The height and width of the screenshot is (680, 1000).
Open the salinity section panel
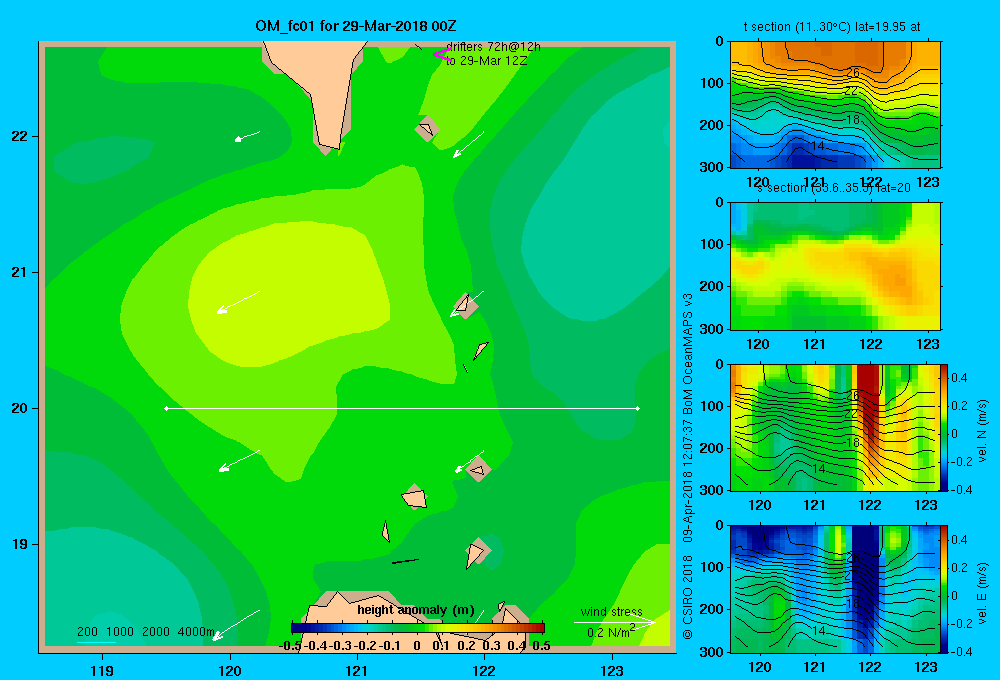tap(835, 266)
